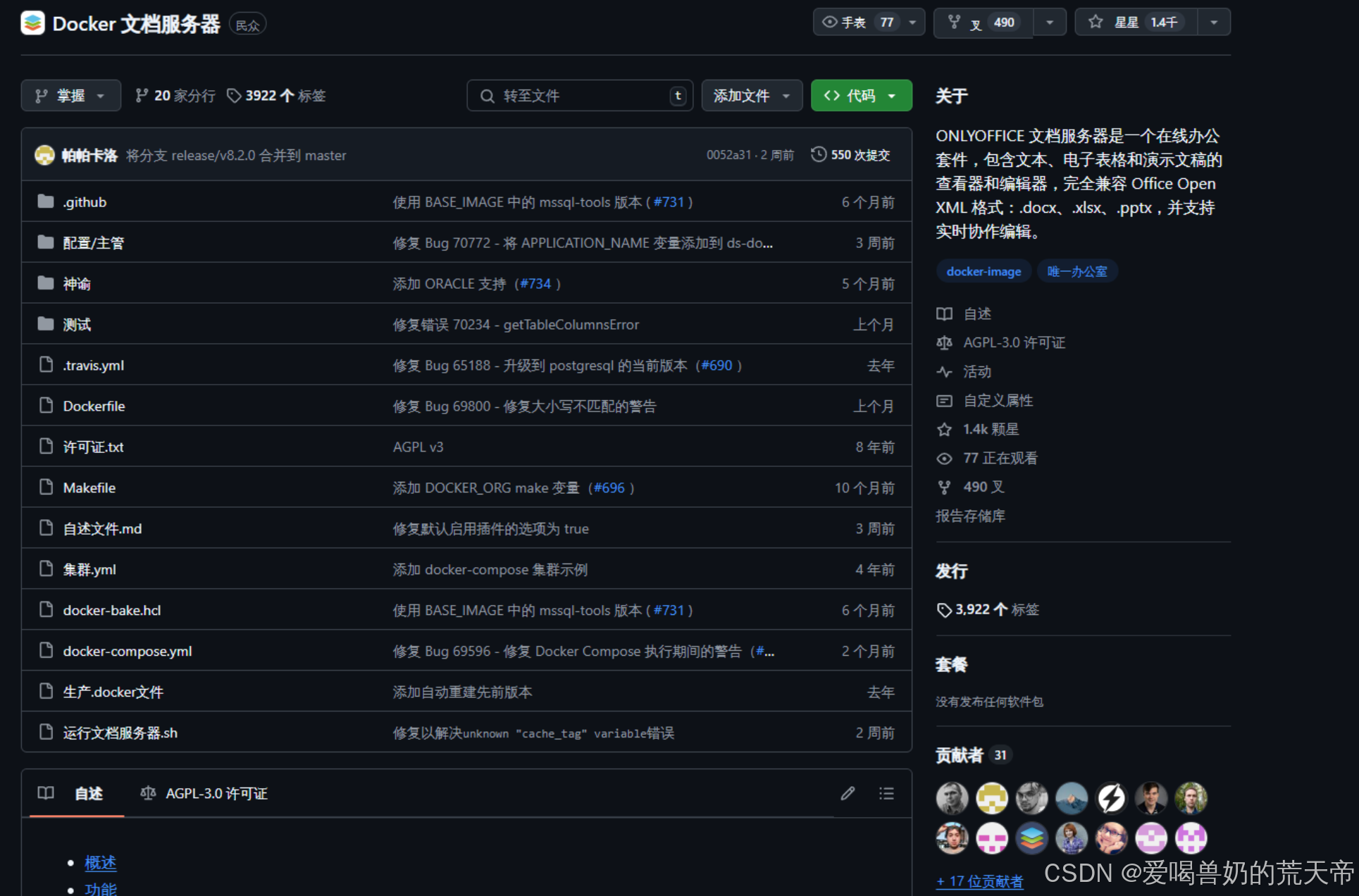Screen dimensions: 1359x896
Task: Open the star lists dropdown arrow
Action: pyautogui.click(x=1213, y=22)
